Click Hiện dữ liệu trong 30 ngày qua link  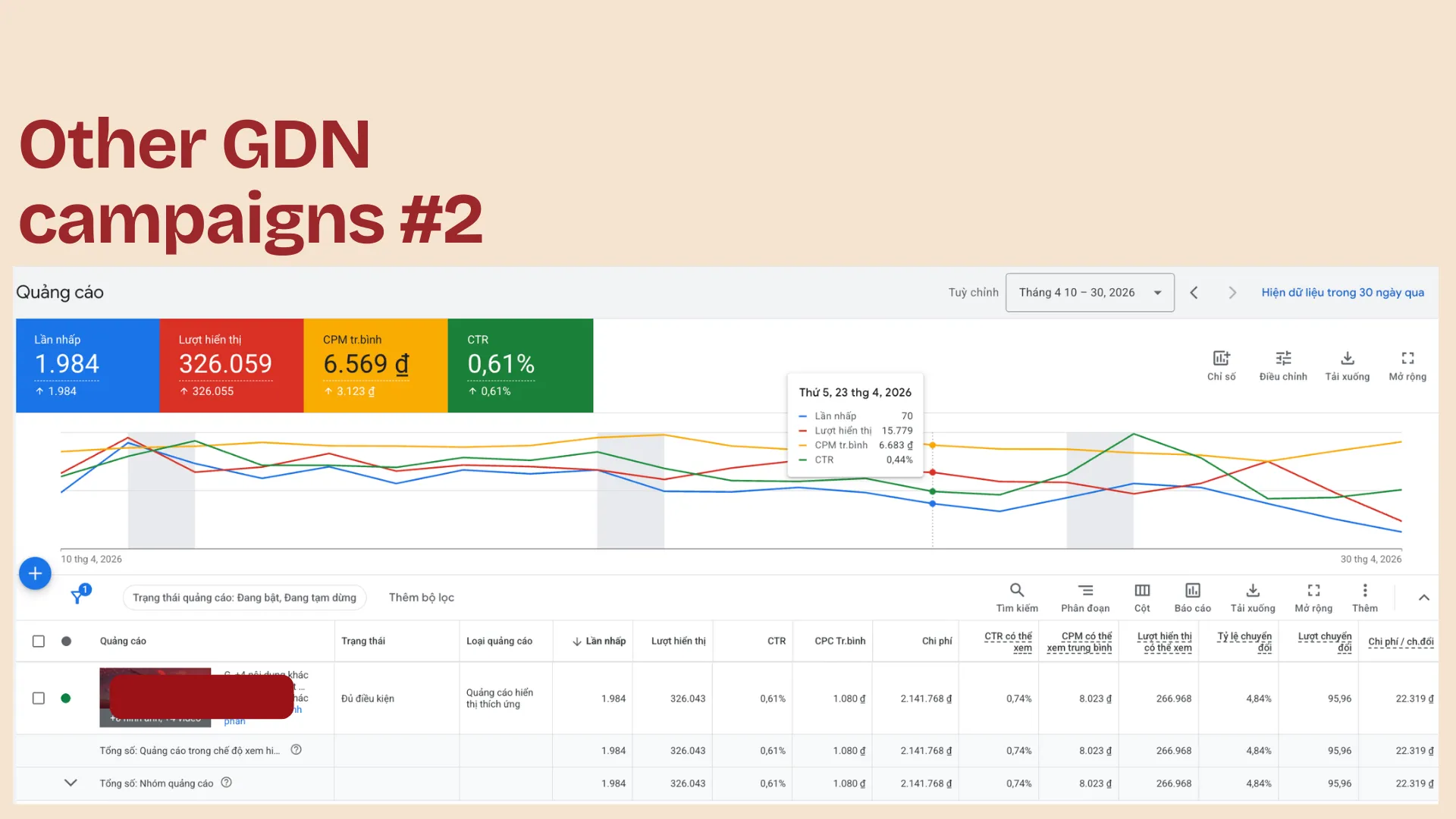tap(1342, 293)
